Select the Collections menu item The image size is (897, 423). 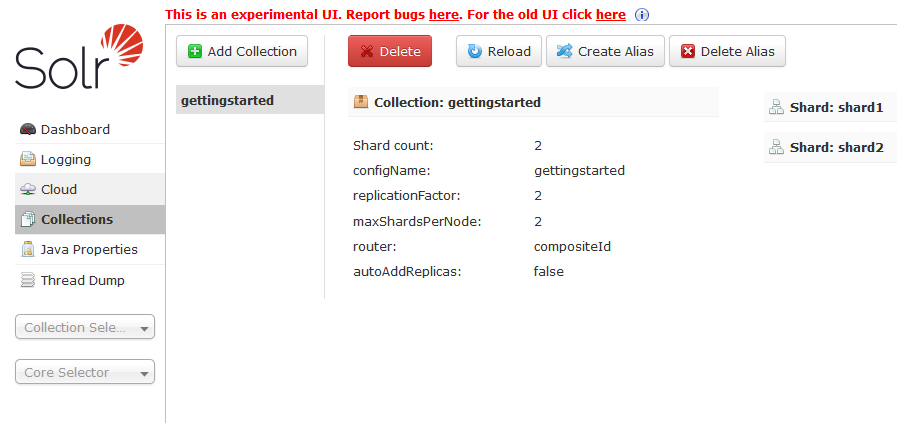pyautogui.click(x=90, y=220)
